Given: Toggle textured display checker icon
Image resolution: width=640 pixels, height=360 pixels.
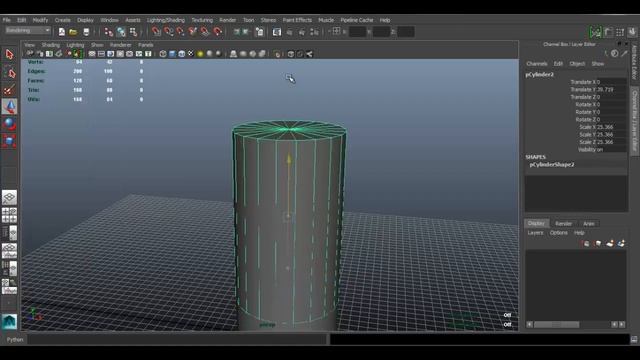Looking at the screenshot, I should pyautogui.click(x=191, y=54).
